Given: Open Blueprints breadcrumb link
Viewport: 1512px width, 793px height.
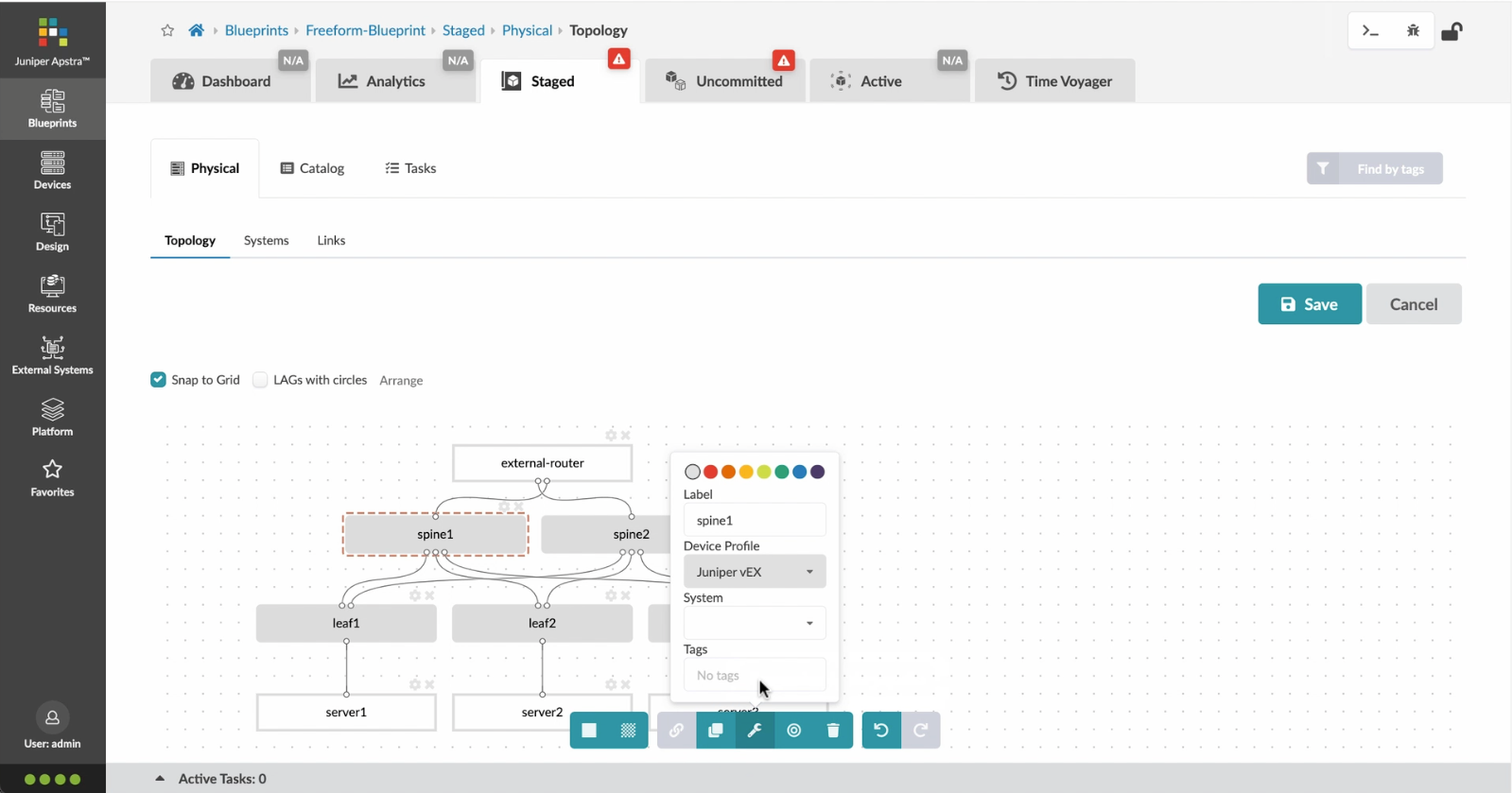Looking at the screenshot, I should coord(256,30).
